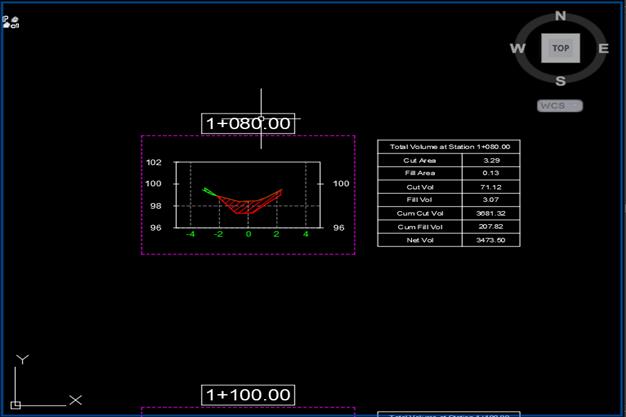The width and height of the screenshot is (626, 417).
Task: Click the TOP face of the ViewCube
Action: (560, 48)
